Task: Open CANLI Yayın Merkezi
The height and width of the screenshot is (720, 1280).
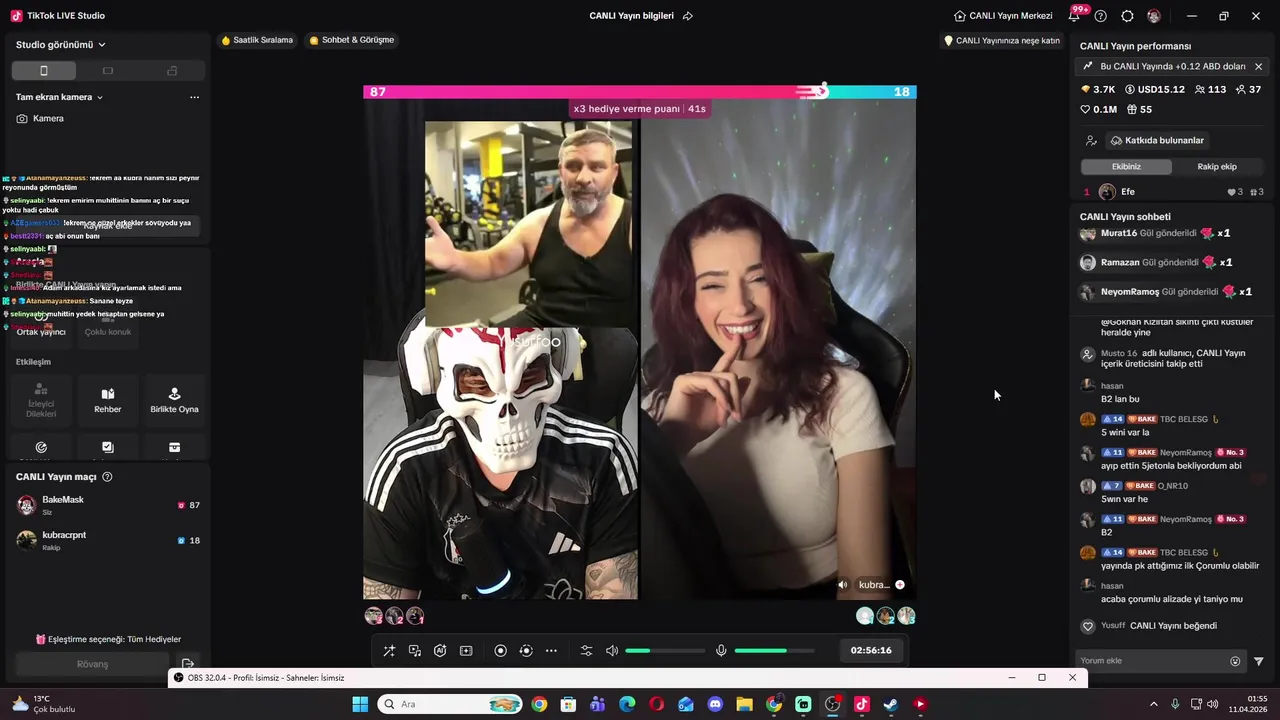Action: pyautogui.click(x=1003, y=16)
